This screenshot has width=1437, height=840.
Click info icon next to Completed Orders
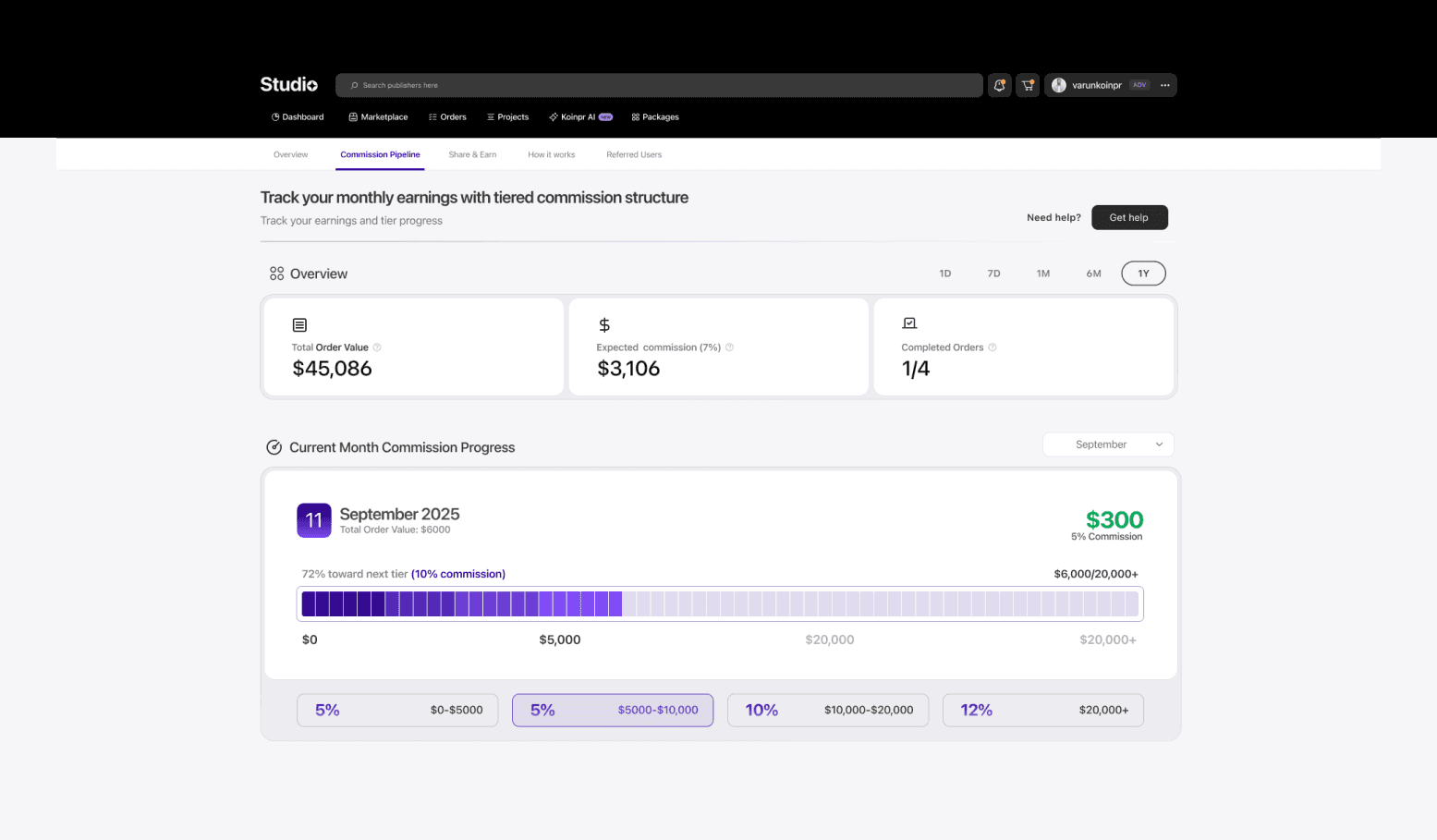(993, 347)
